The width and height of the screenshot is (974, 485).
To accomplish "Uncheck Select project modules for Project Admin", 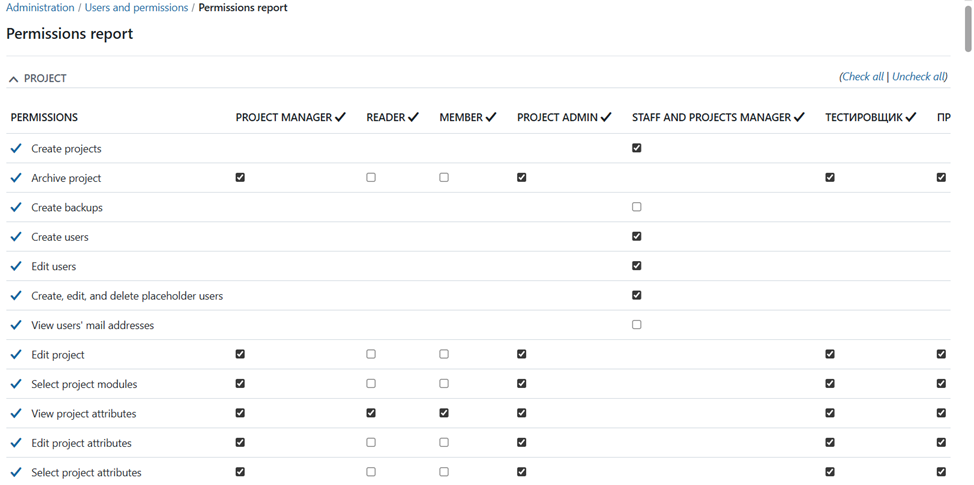I will 521,384.
